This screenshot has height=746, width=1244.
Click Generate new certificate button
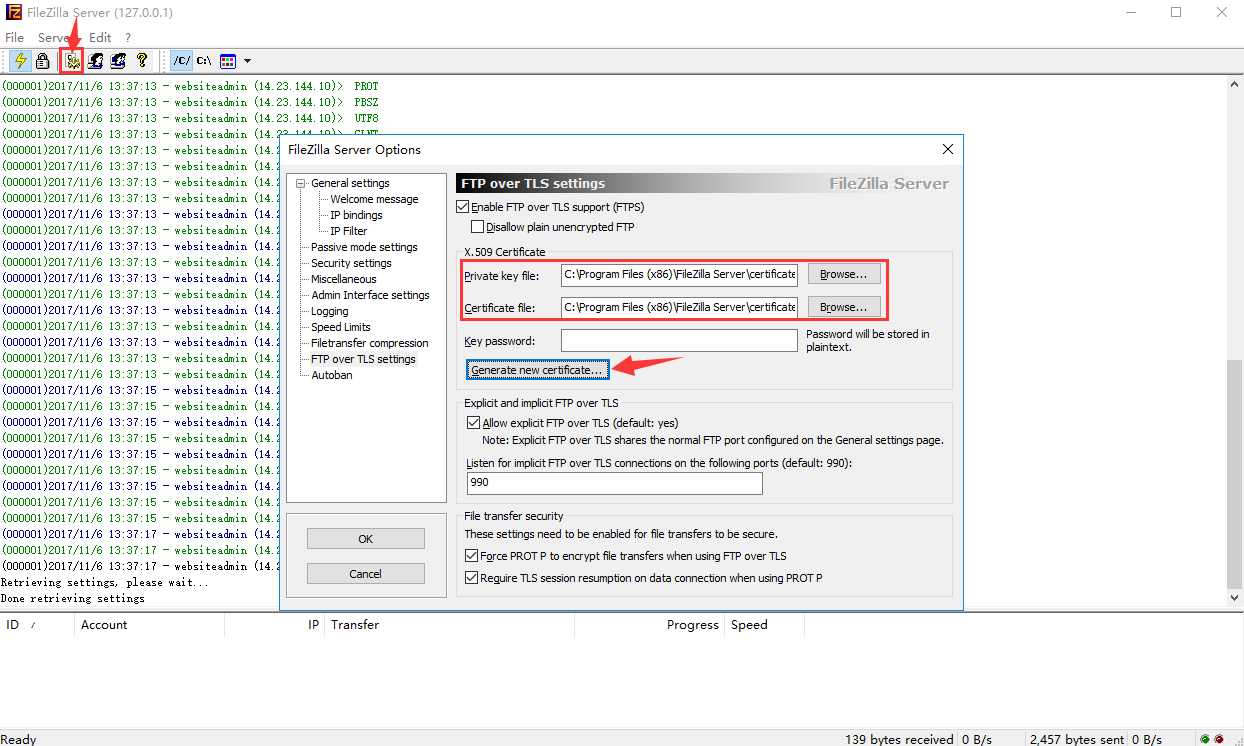click(537, 370)
